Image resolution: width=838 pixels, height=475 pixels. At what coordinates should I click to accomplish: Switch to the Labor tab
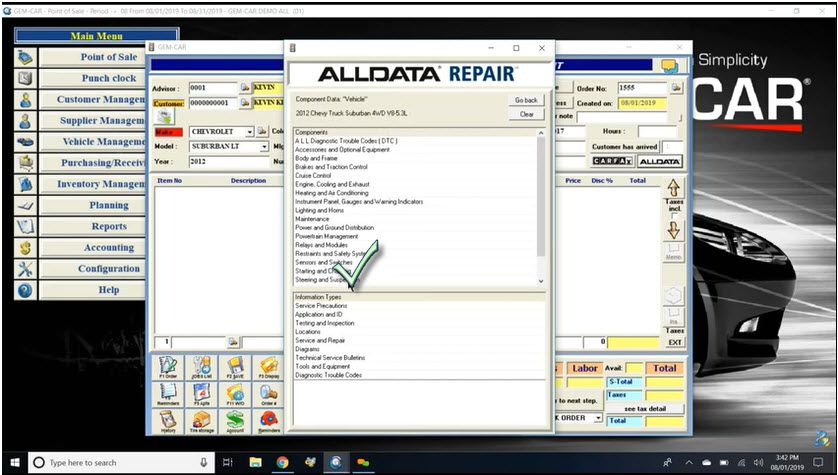[x=585, y=368]
